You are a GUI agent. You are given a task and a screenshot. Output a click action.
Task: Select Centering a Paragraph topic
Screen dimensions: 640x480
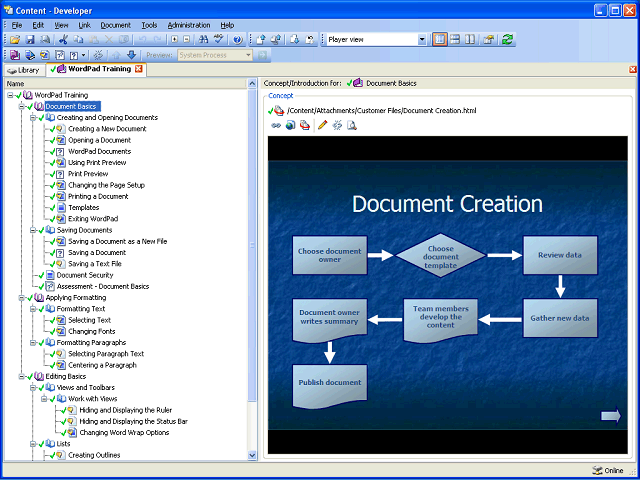pyautogui.click(x=102, y=365)
